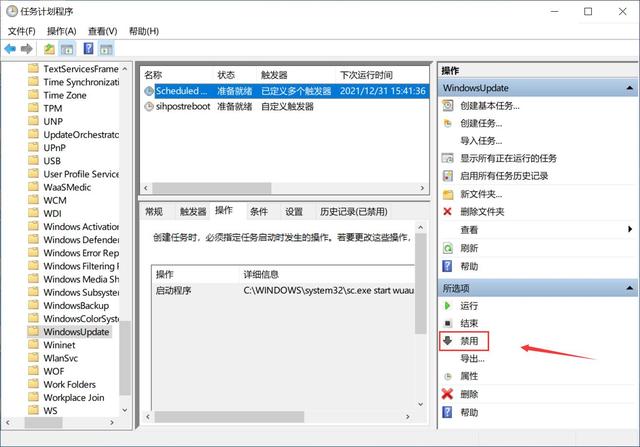Click the green 运行 play icon

click(447, 305)
